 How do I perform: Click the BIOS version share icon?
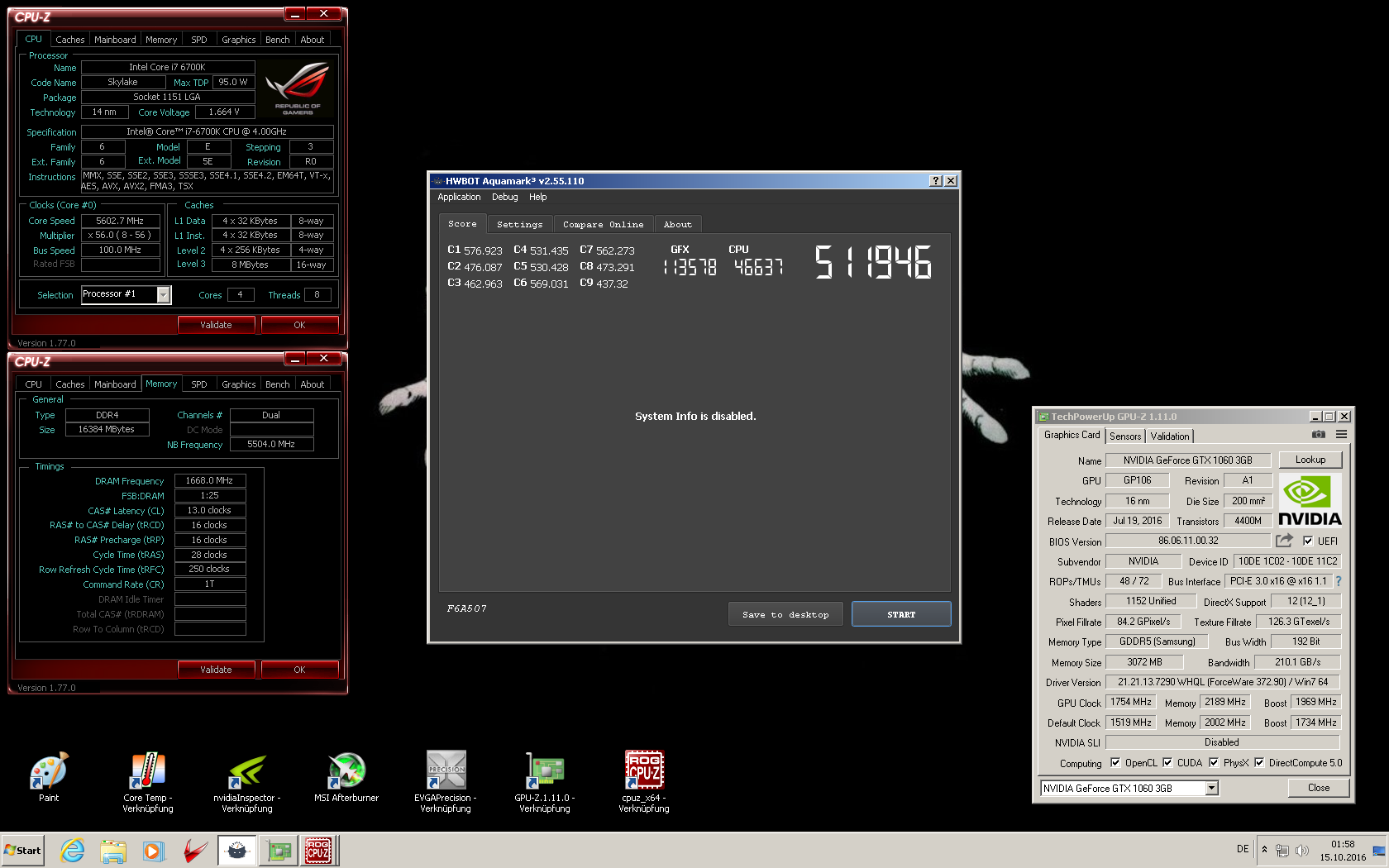pyautogui.click(x=1284, y=541)
